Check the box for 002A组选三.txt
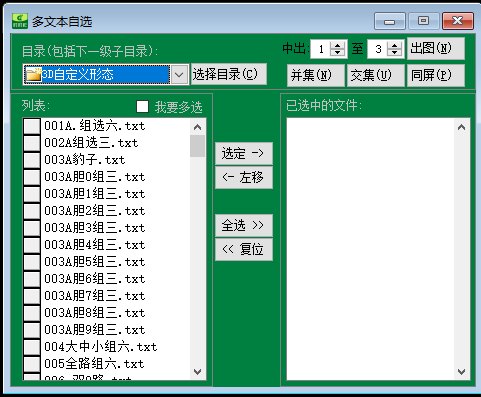 (x=32, y=143)
